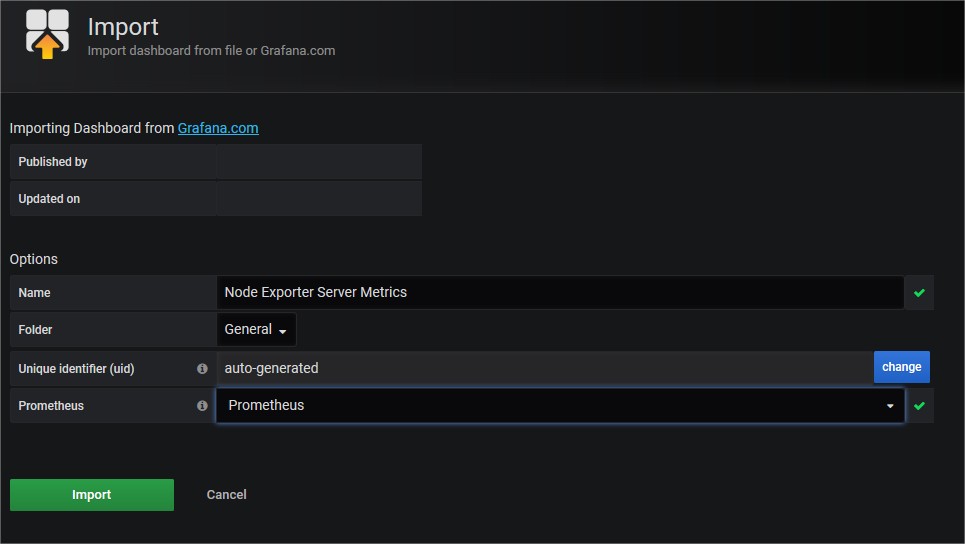This screenshot has height=544, width=965.
Task: Click the auto-generated uid field
Action: (545, 368)
